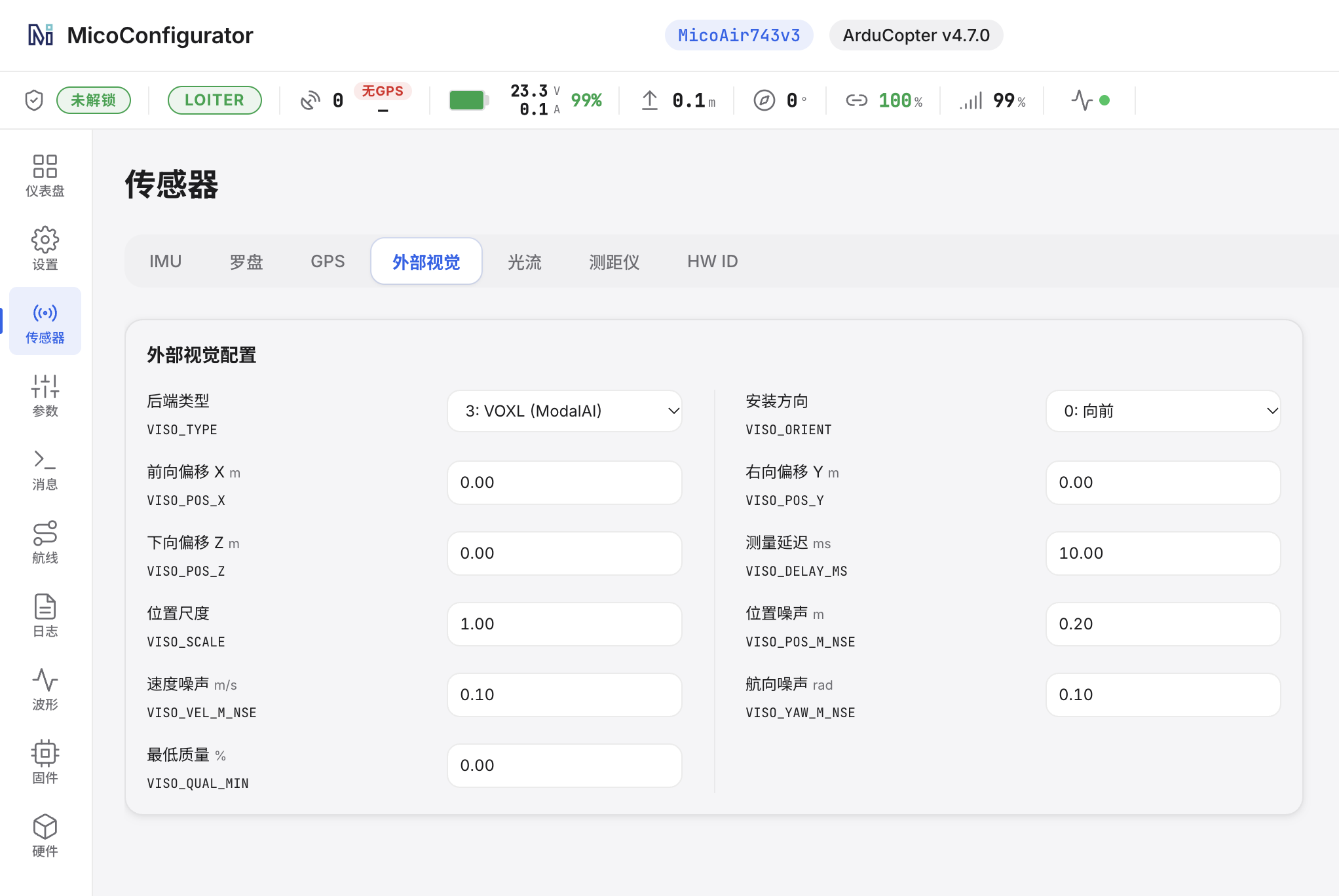Click the heartbeat pulse icon in status bar

pos(1082,100)
